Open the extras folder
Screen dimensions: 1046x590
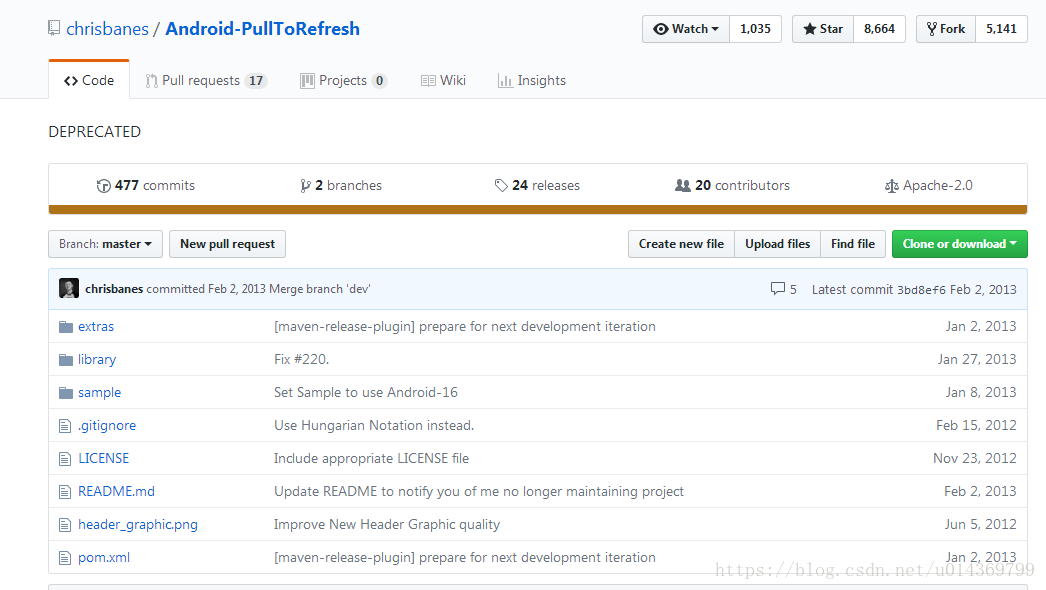(x=96, y=326)
